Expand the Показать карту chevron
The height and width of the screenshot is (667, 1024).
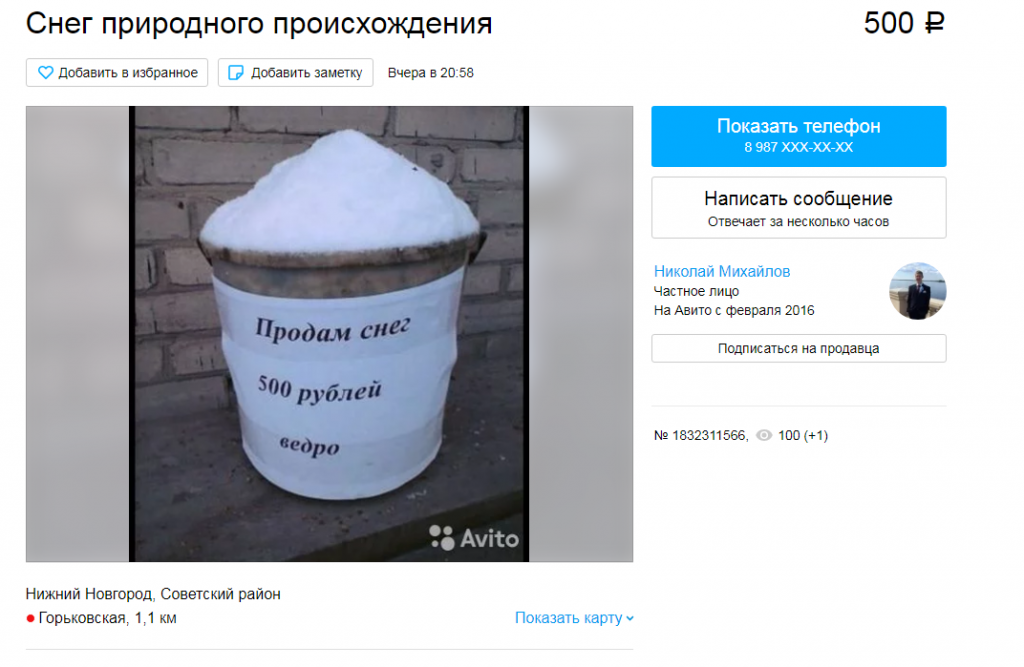630,618
